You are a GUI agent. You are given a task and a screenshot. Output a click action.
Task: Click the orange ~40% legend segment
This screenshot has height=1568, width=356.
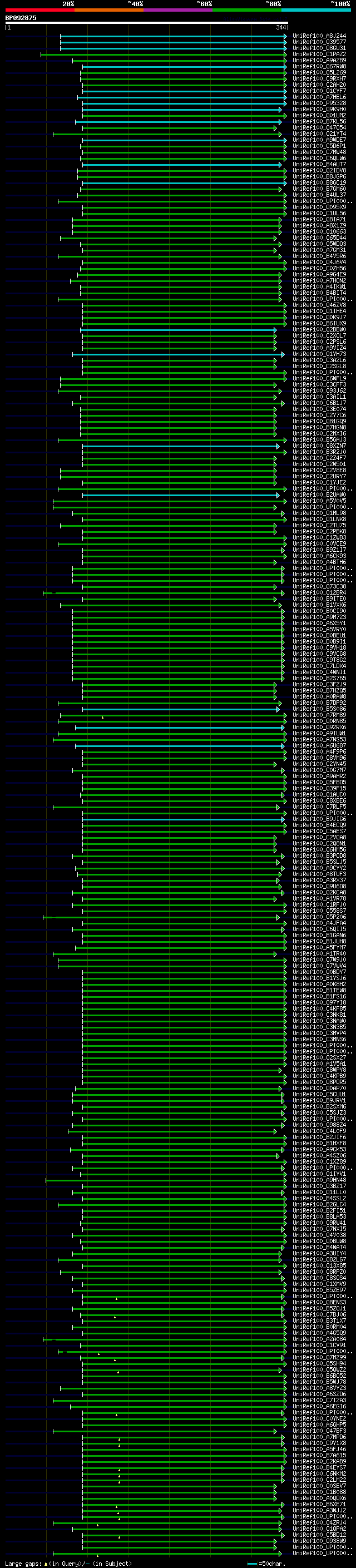pyautogui.click(x=109, y=11)
